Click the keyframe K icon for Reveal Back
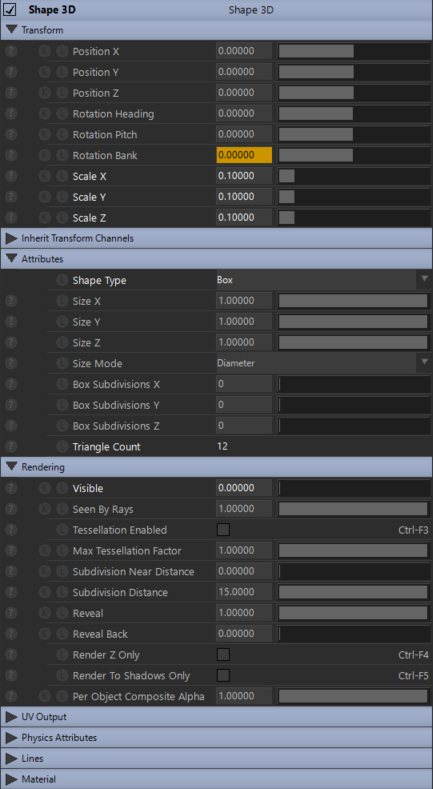Viewport: 433px width, 789px height. pyautogui.click(x=45, y=634)
